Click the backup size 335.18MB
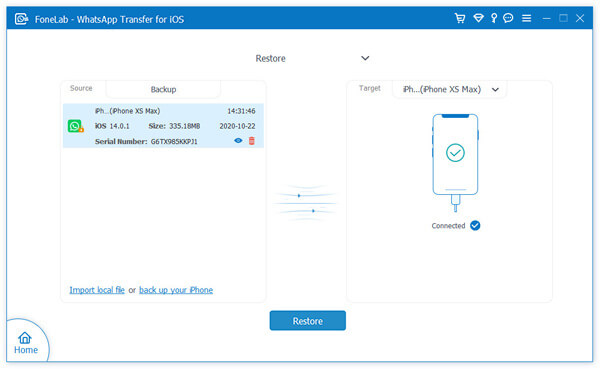600x369 pixels. [x=185, y=126]
